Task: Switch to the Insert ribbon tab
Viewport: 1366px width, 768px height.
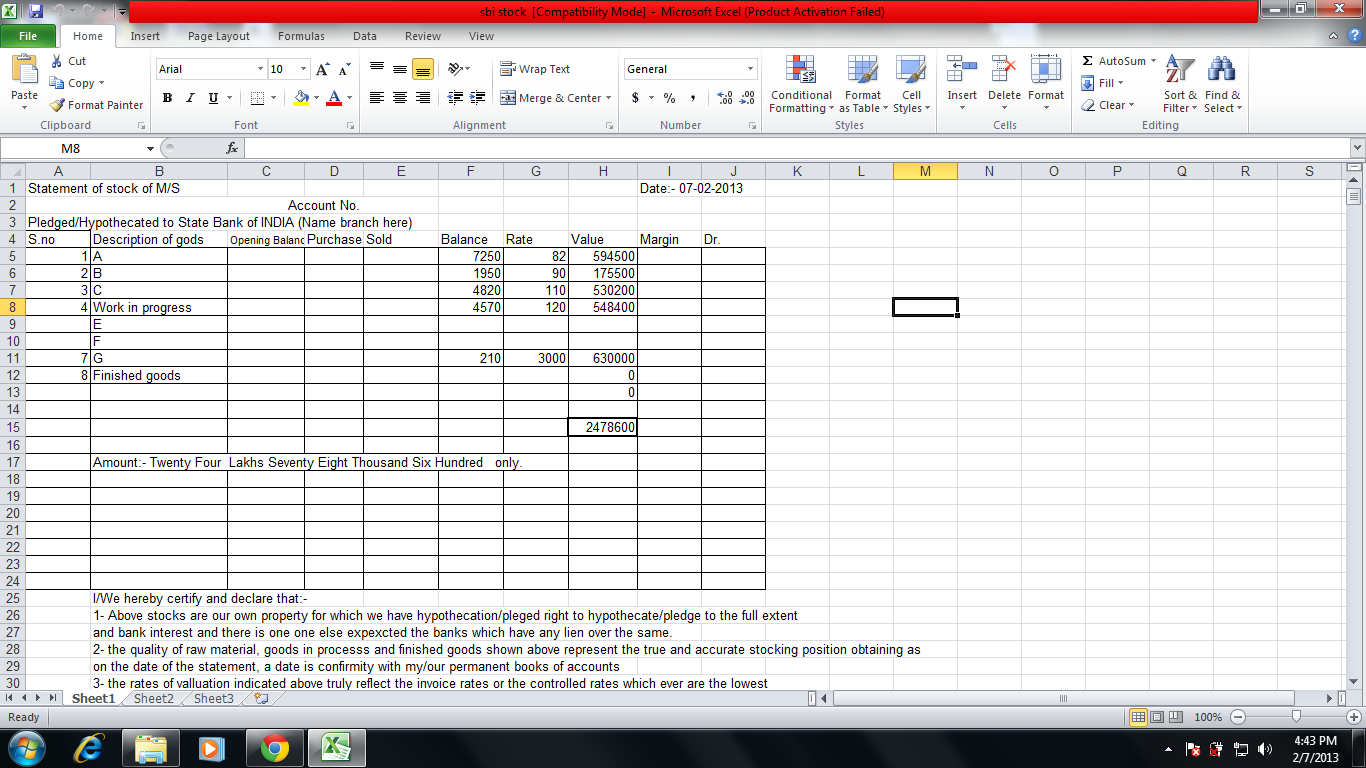Action: (x=145, y=36)
